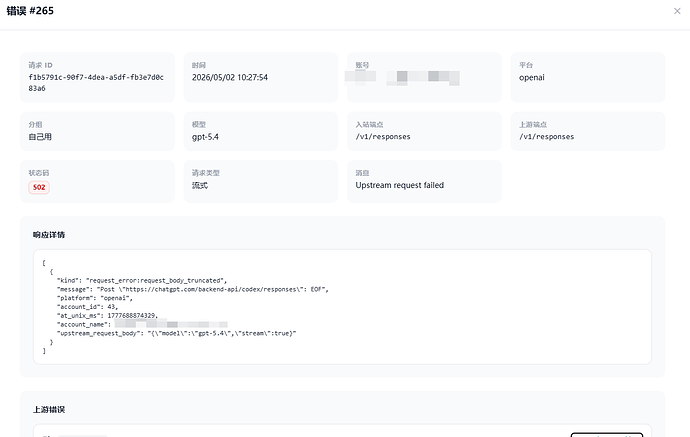Click the 上游错误 section heading
690x437 pixels.
pyautogui.click(x=49, y=410)
